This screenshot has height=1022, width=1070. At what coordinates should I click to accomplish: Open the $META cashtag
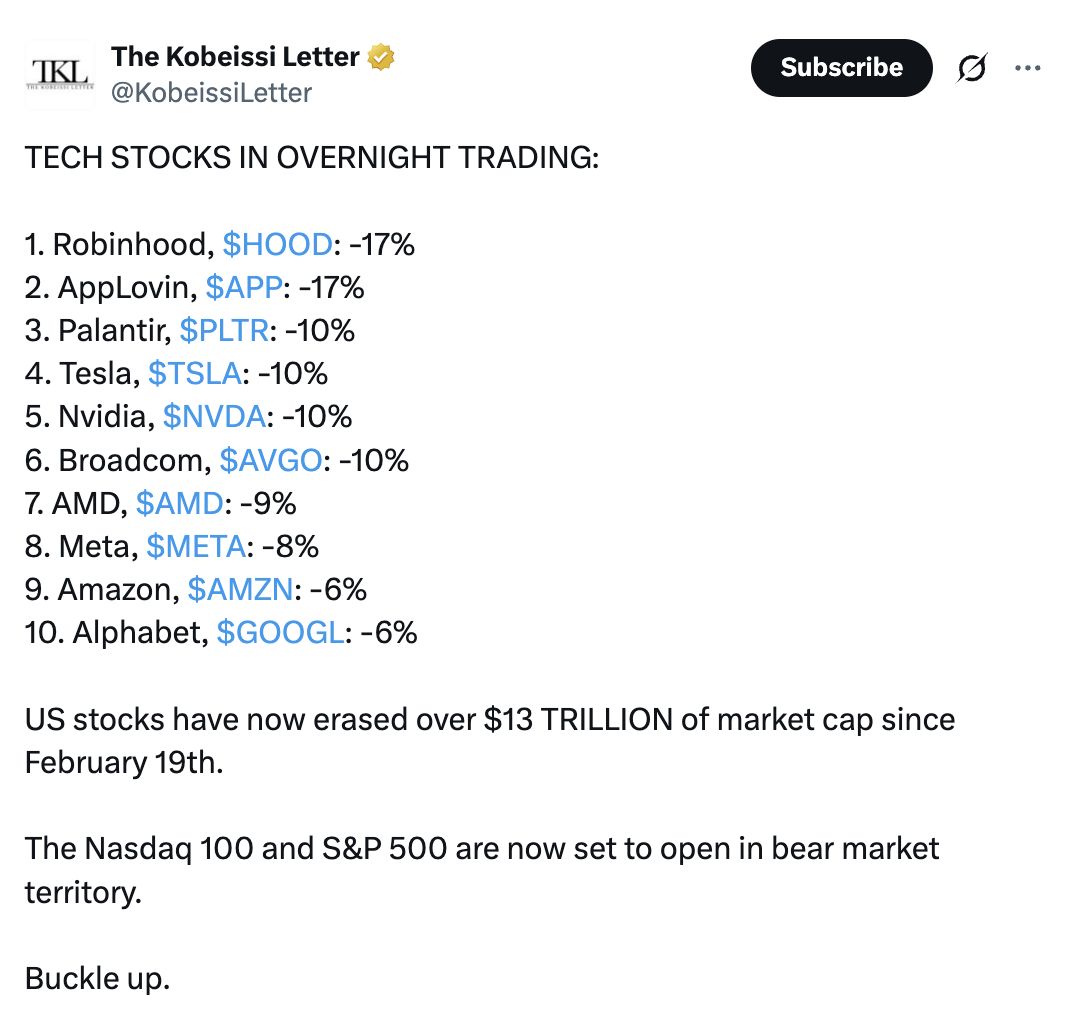pyautogui.click(x=196, y=546)
